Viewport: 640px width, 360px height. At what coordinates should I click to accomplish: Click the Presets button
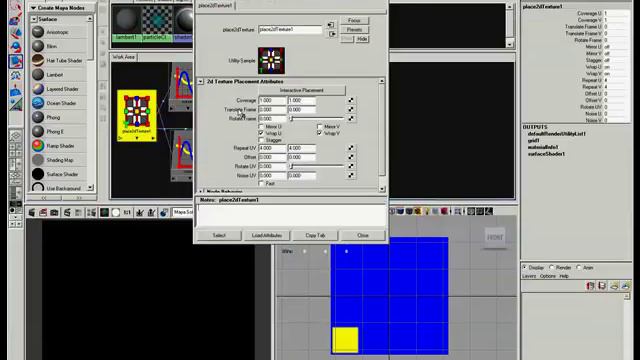[354, 30]
